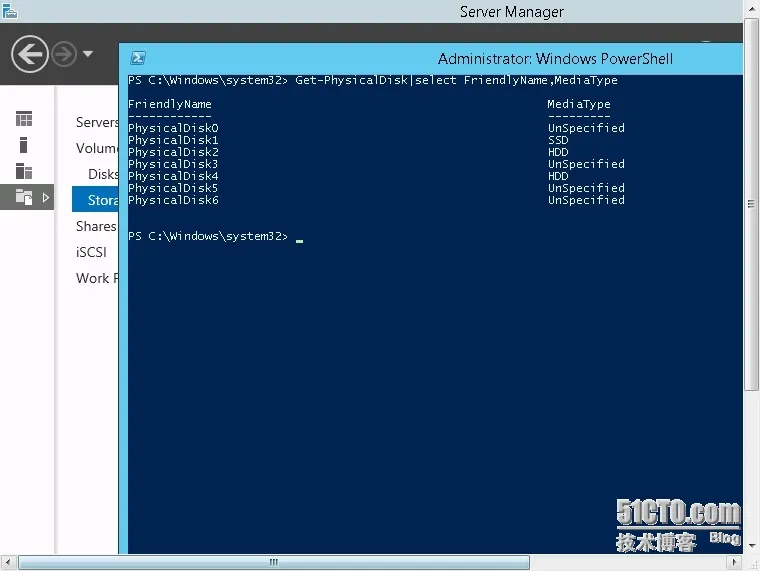Image resolution: width=760 pixels, height=571 pixels.
Task: Open the iSCSI menu item
Action: click(91, 252)
